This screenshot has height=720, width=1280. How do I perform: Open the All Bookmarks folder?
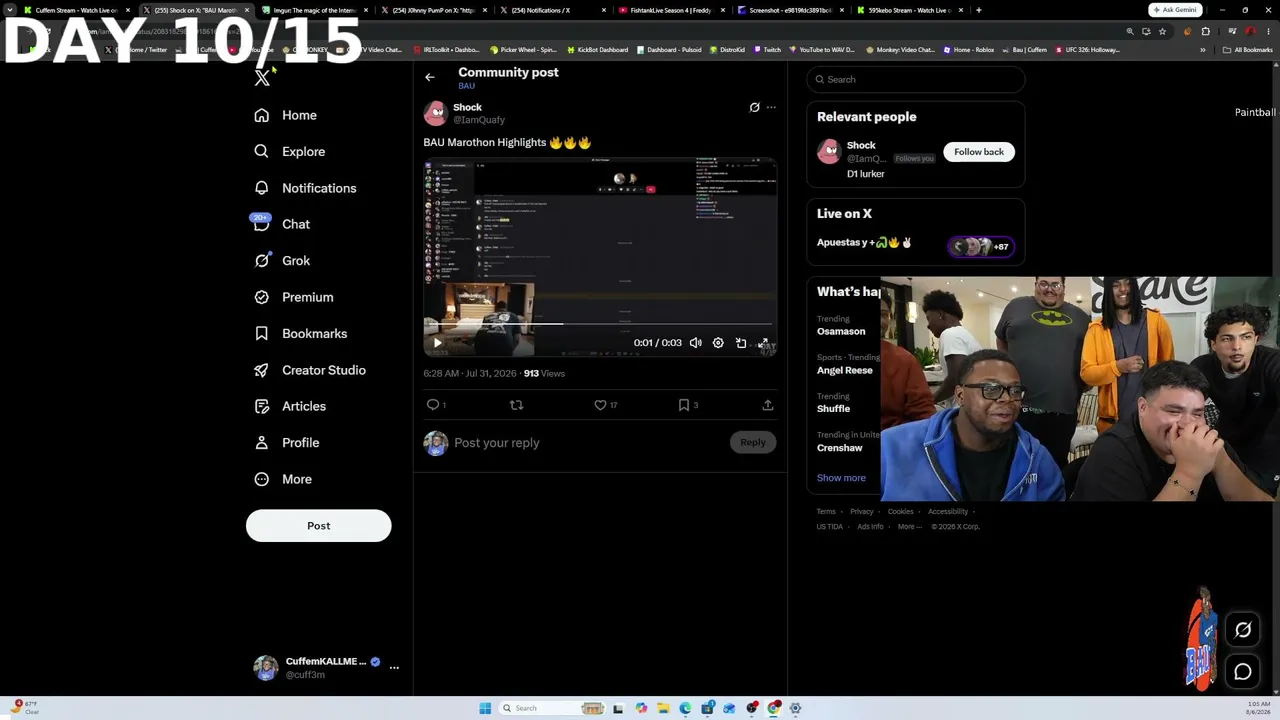coord(1248,50)
